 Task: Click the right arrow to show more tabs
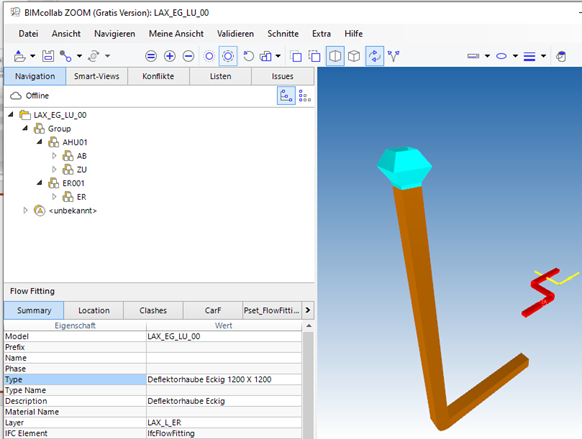(308, 310)
